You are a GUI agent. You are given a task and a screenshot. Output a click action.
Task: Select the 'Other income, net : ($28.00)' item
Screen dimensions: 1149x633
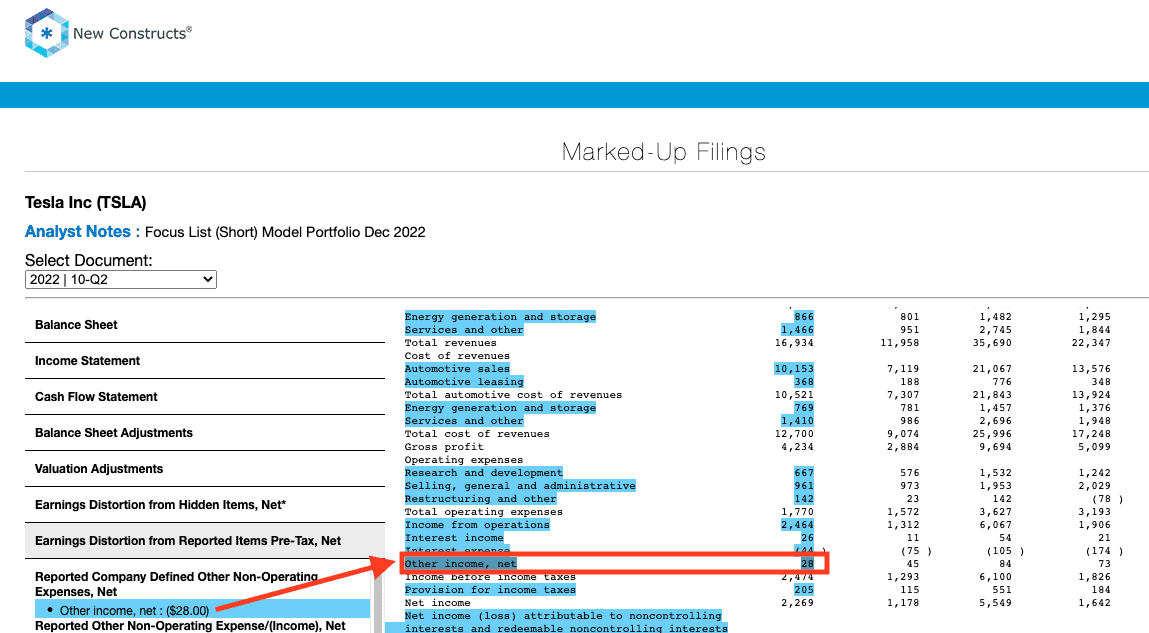coord(202,610)
